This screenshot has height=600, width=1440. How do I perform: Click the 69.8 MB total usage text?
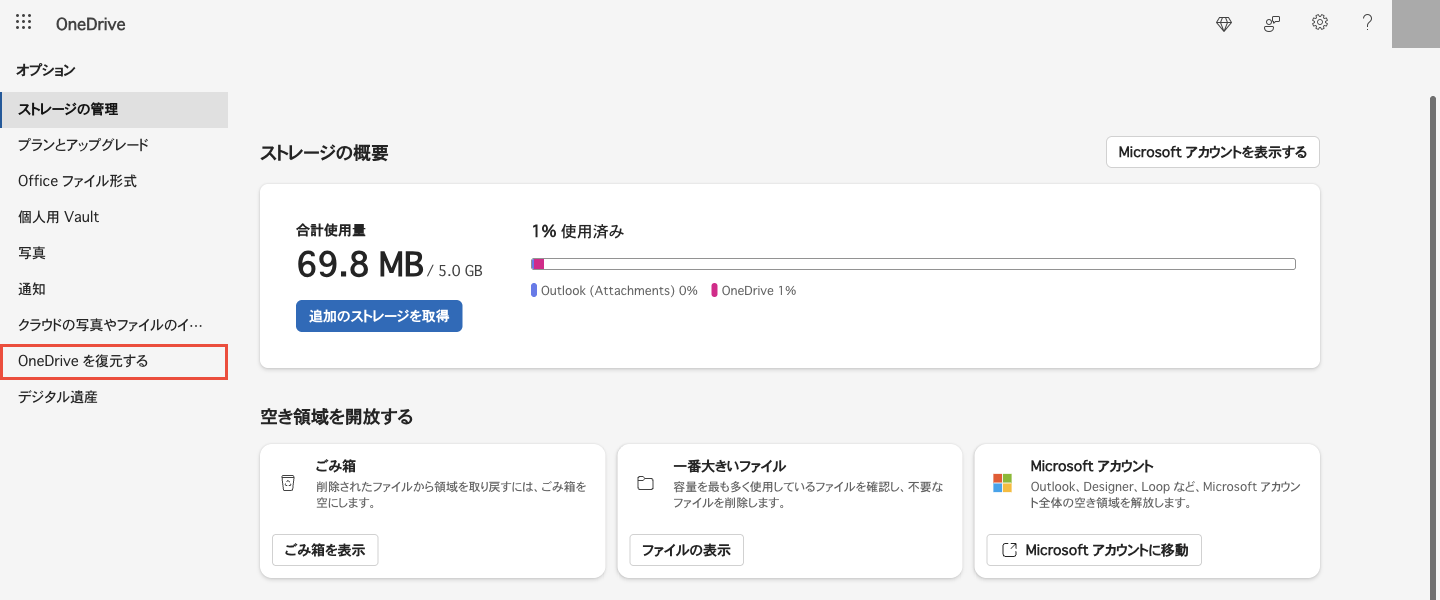tap(360, 264)
